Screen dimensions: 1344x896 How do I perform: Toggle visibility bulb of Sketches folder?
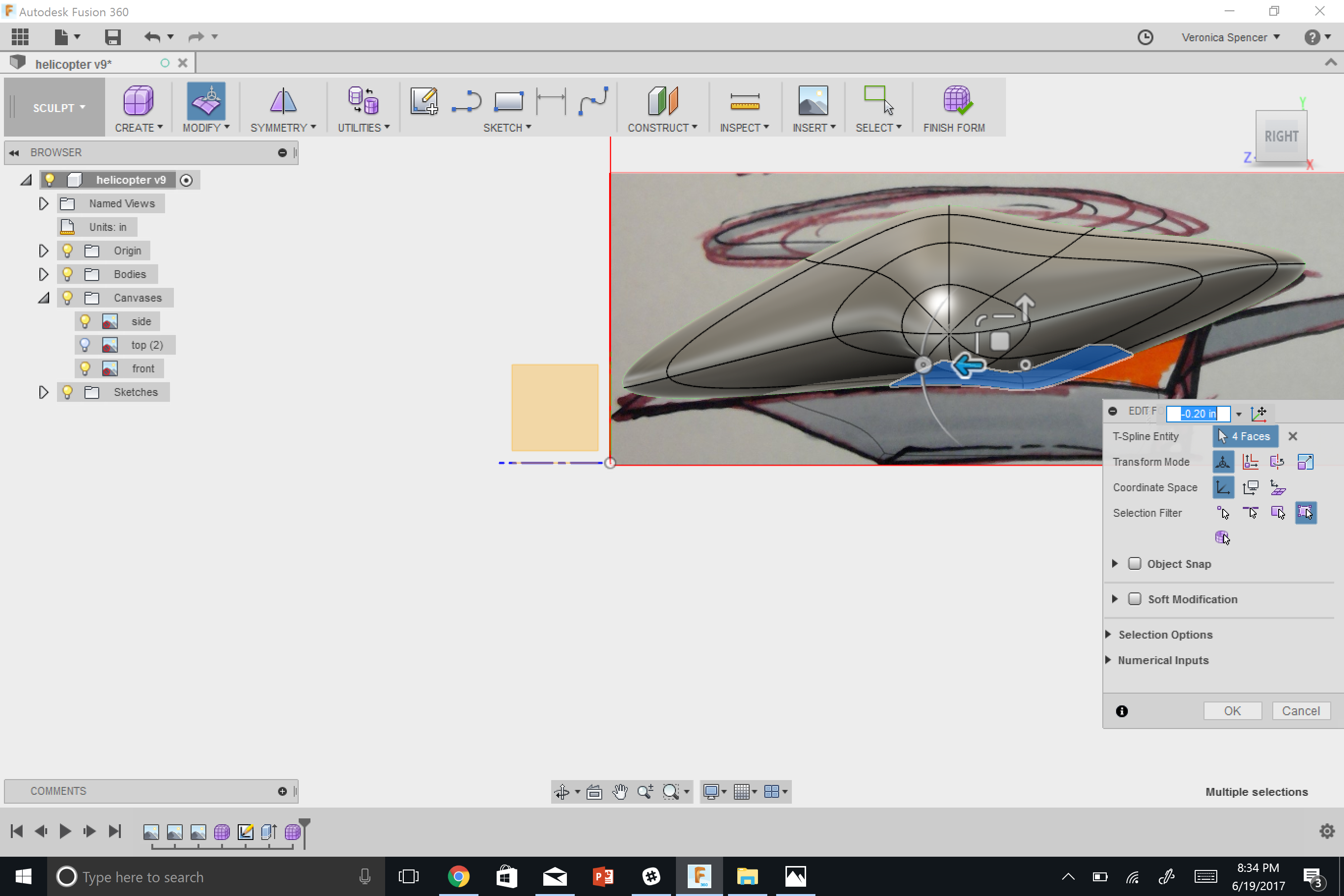coord(67,392)
